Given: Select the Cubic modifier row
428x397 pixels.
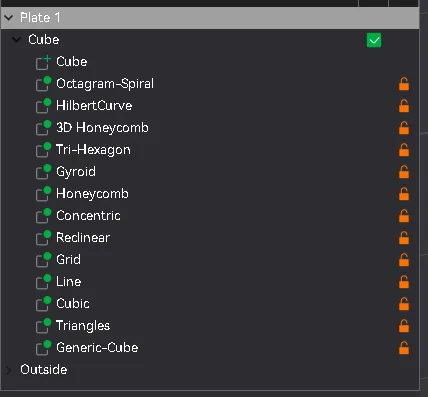Looking at the screenshot, I should pos(210,304).
